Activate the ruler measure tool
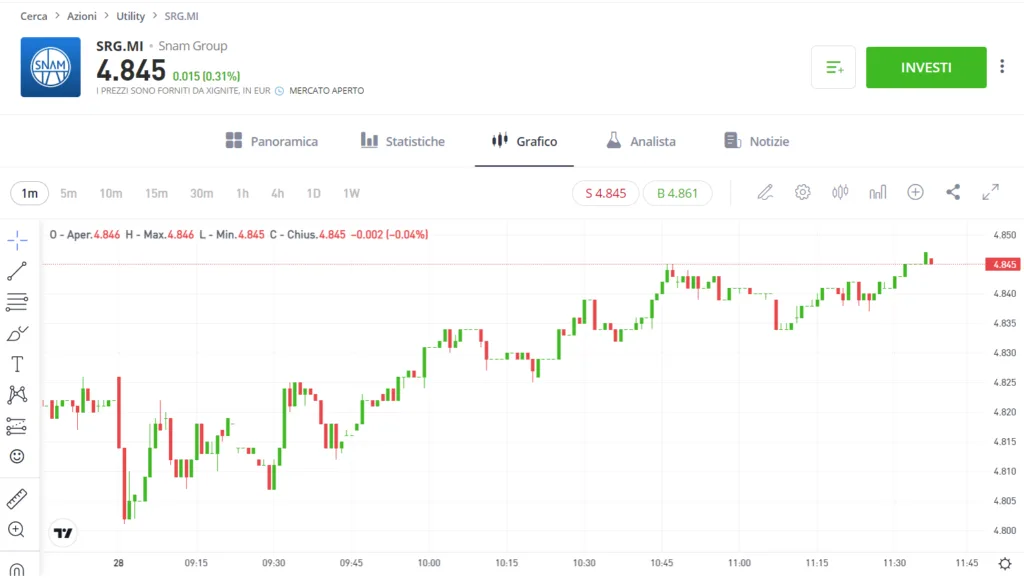Image resolution: width=1024 pixels, height=580 pixels. [17, 499]
